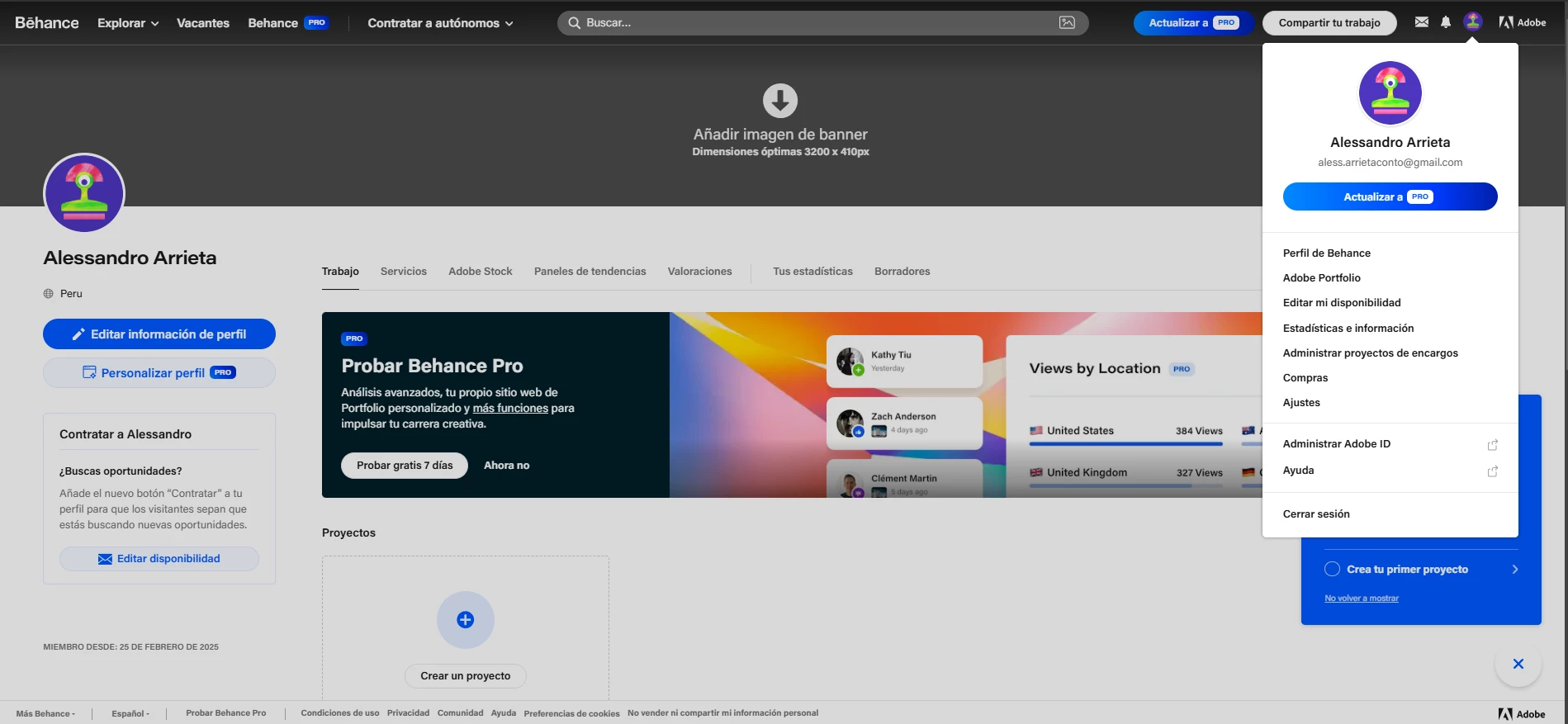Click the United Kingdom views progress bar
Image resolution: width=1568 pixels, height=724 pixels.
[x=1125, y=486]
